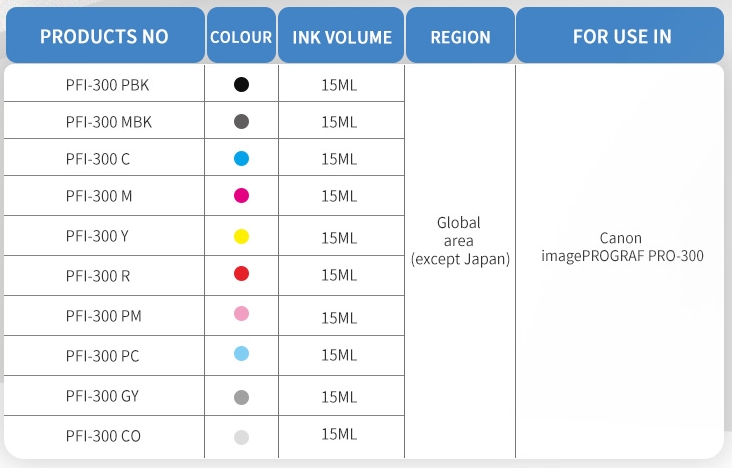Click the yellow colour dot
Viewport: 732px width, 468px height.
241,236
